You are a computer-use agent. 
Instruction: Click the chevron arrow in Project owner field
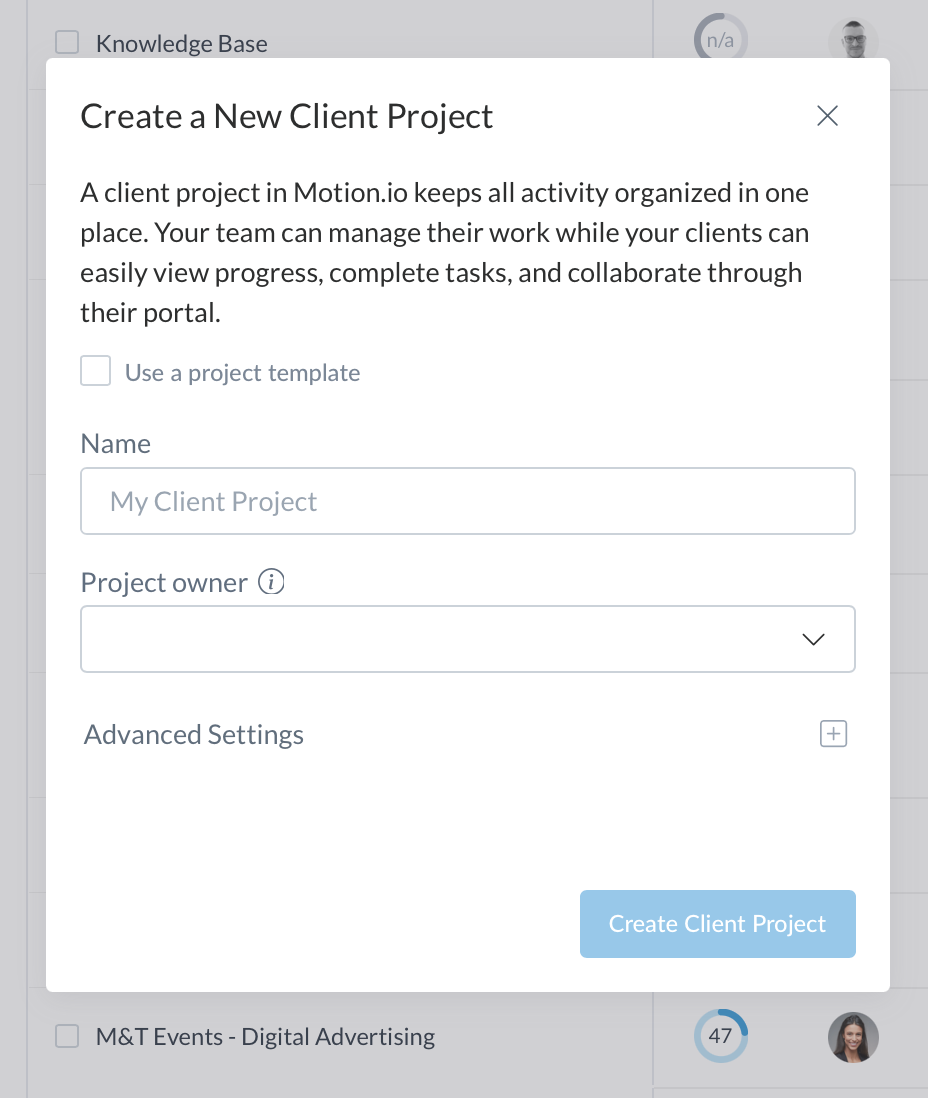(814, 639)
